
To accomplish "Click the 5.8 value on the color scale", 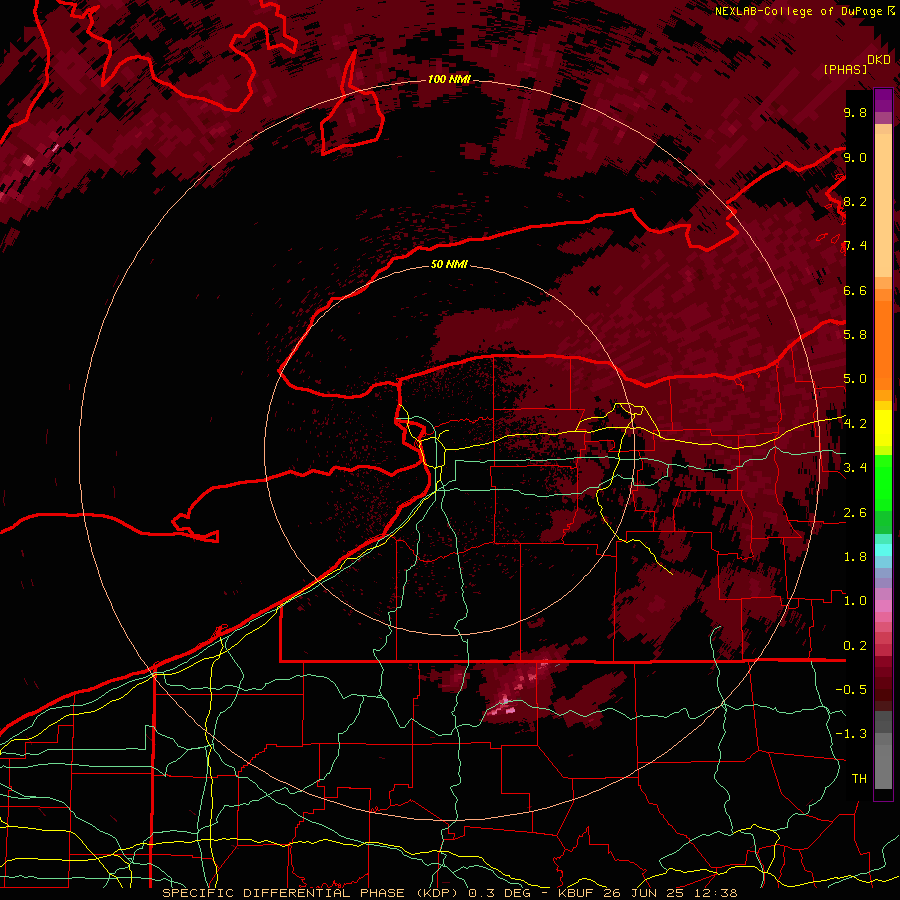I will [855, 335].
